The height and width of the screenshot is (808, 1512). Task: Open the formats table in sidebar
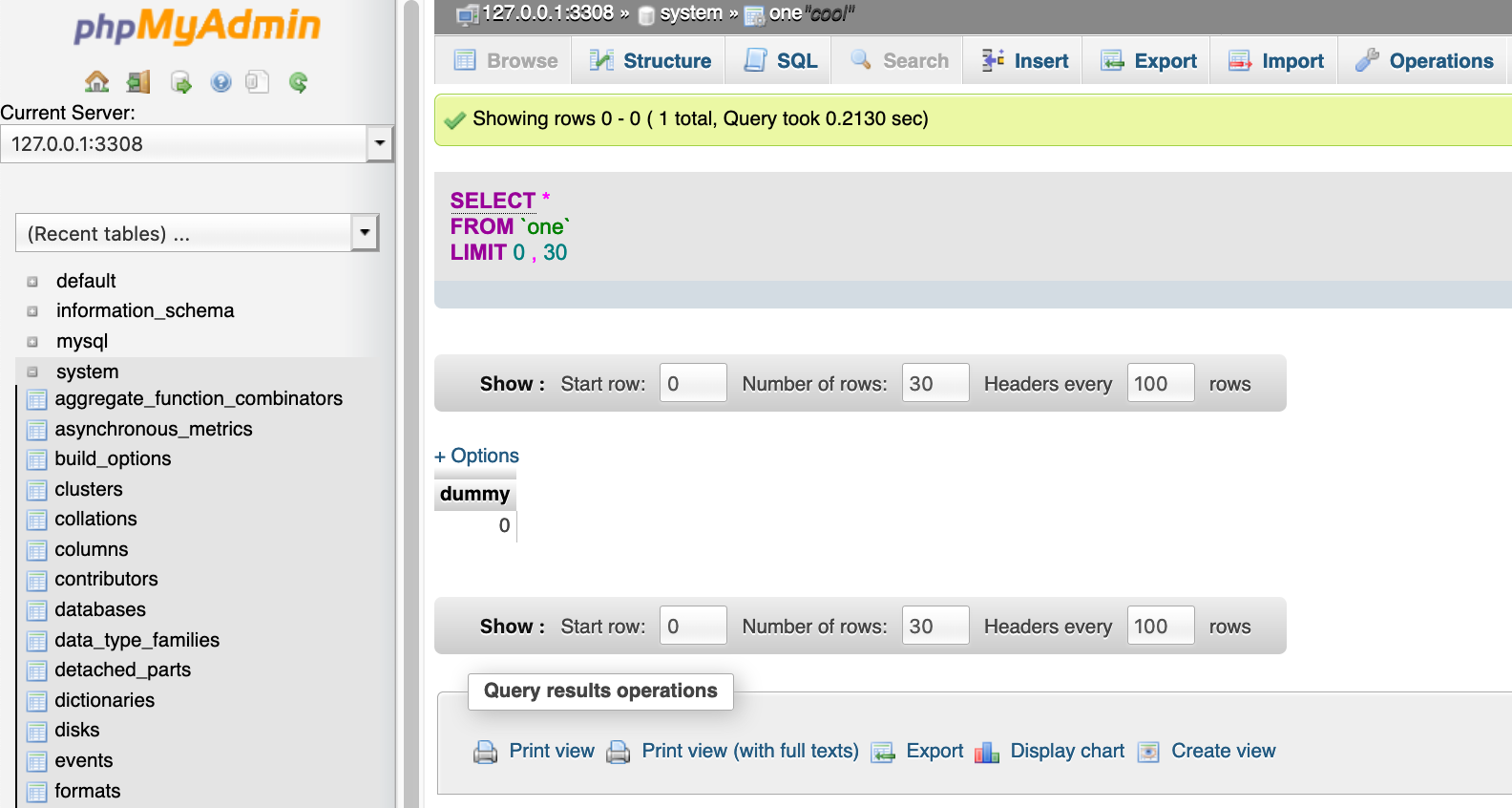(x=88, y=791)
